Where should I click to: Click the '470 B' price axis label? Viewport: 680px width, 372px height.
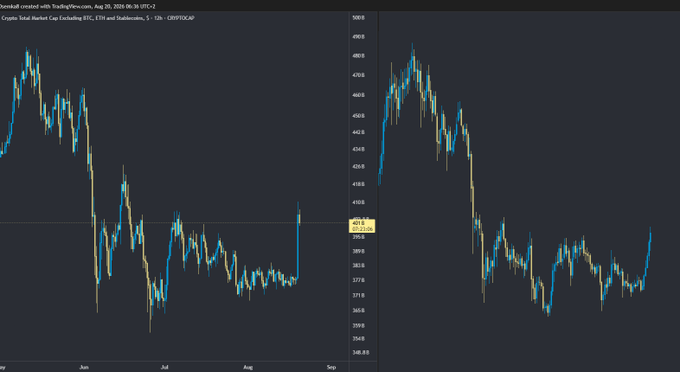(x=358, y=75)
